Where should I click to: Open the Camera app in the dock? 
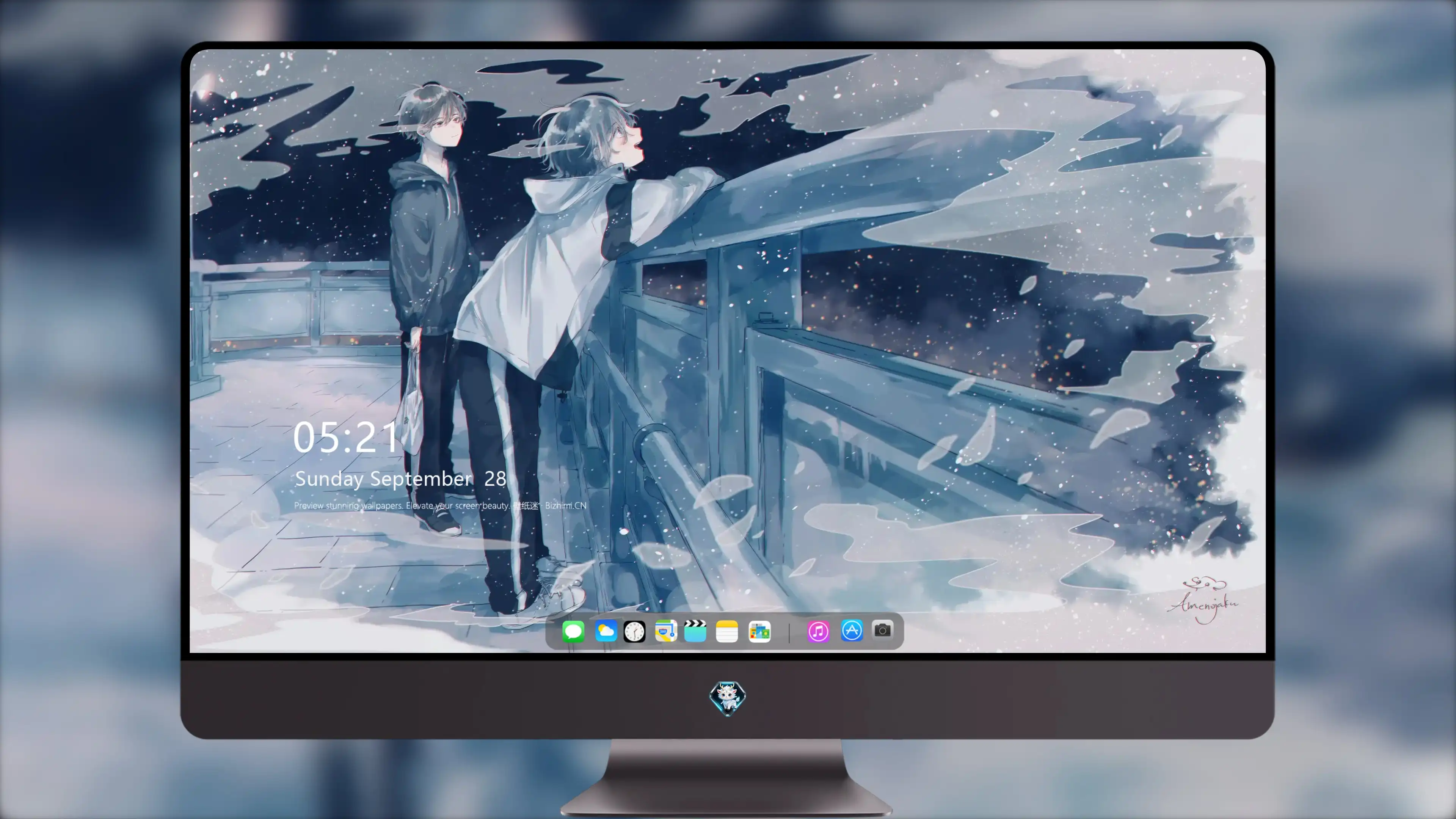pos(882,630)
